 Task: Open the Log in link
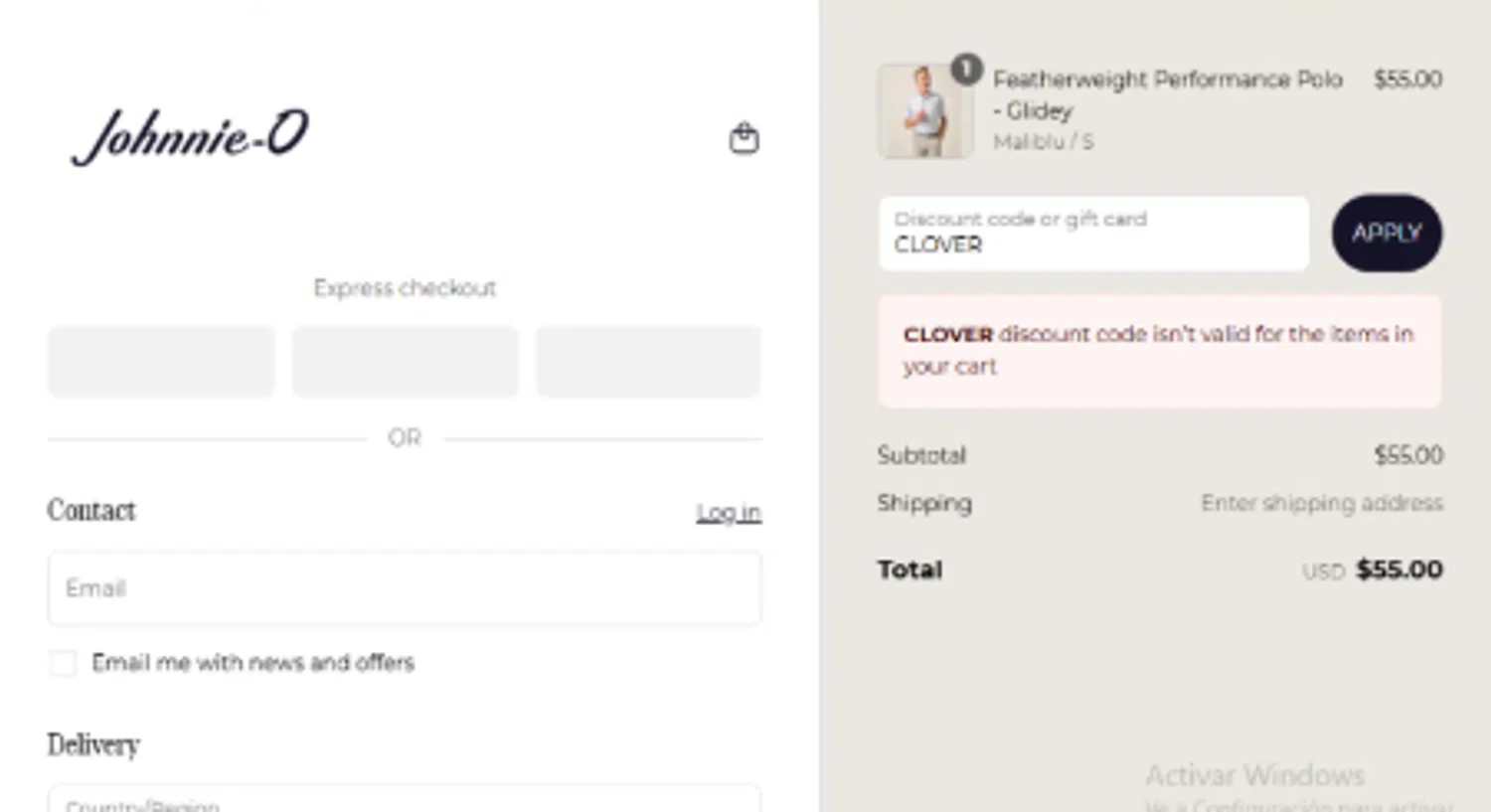click(728, 512)
